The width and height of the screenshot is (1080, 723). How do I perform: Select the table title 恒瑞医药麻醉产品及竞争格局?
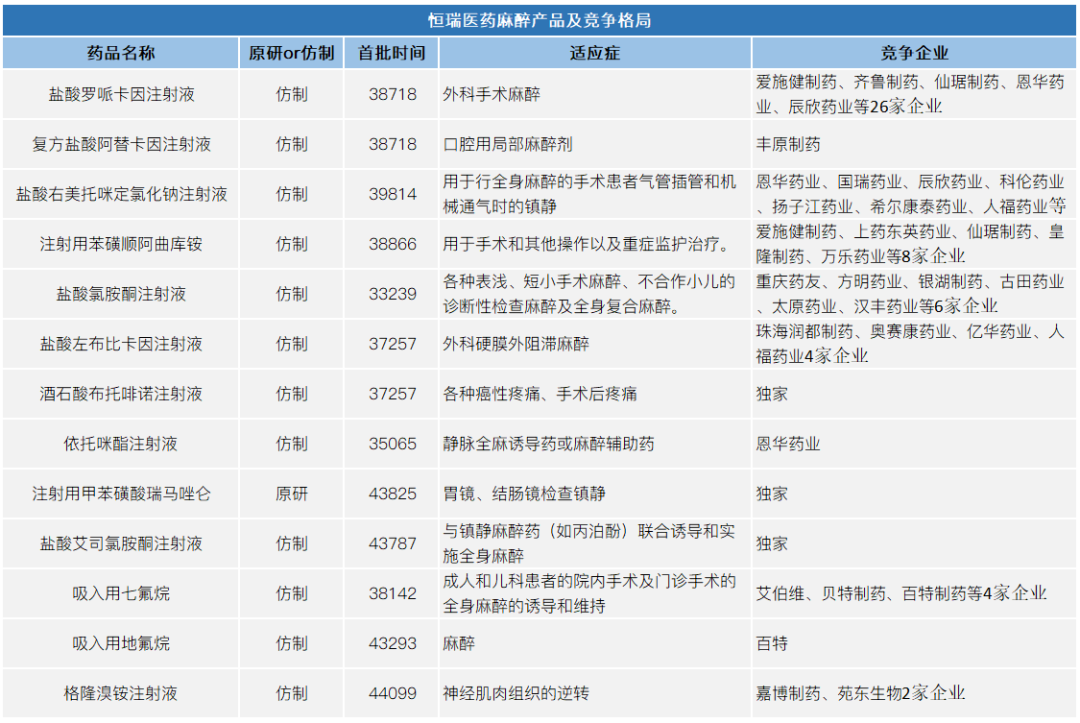pos(539,21)
